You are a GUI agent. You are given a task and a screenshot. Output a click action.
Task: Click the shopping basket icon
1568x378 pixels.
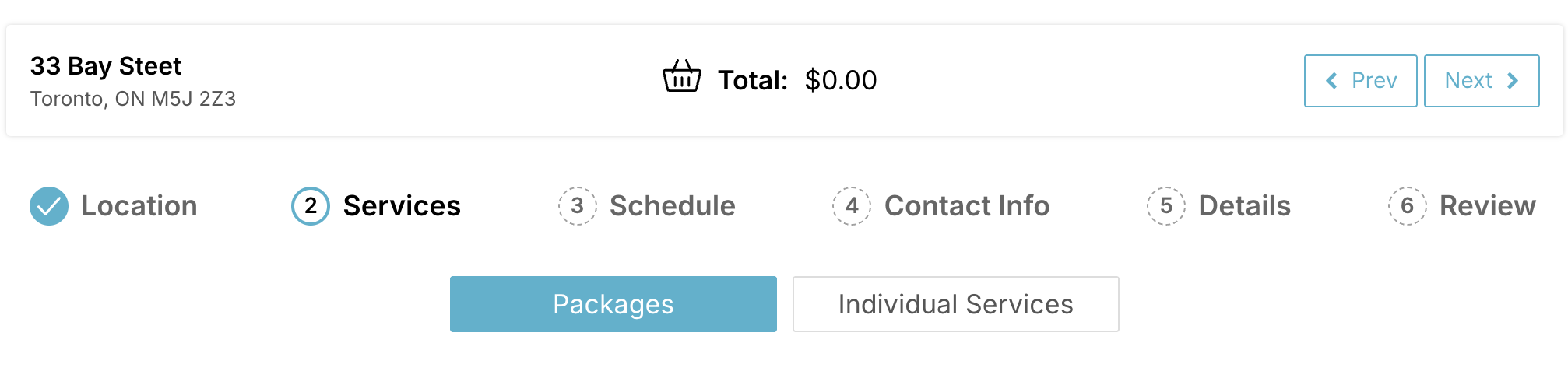click(x=681, y=77)
